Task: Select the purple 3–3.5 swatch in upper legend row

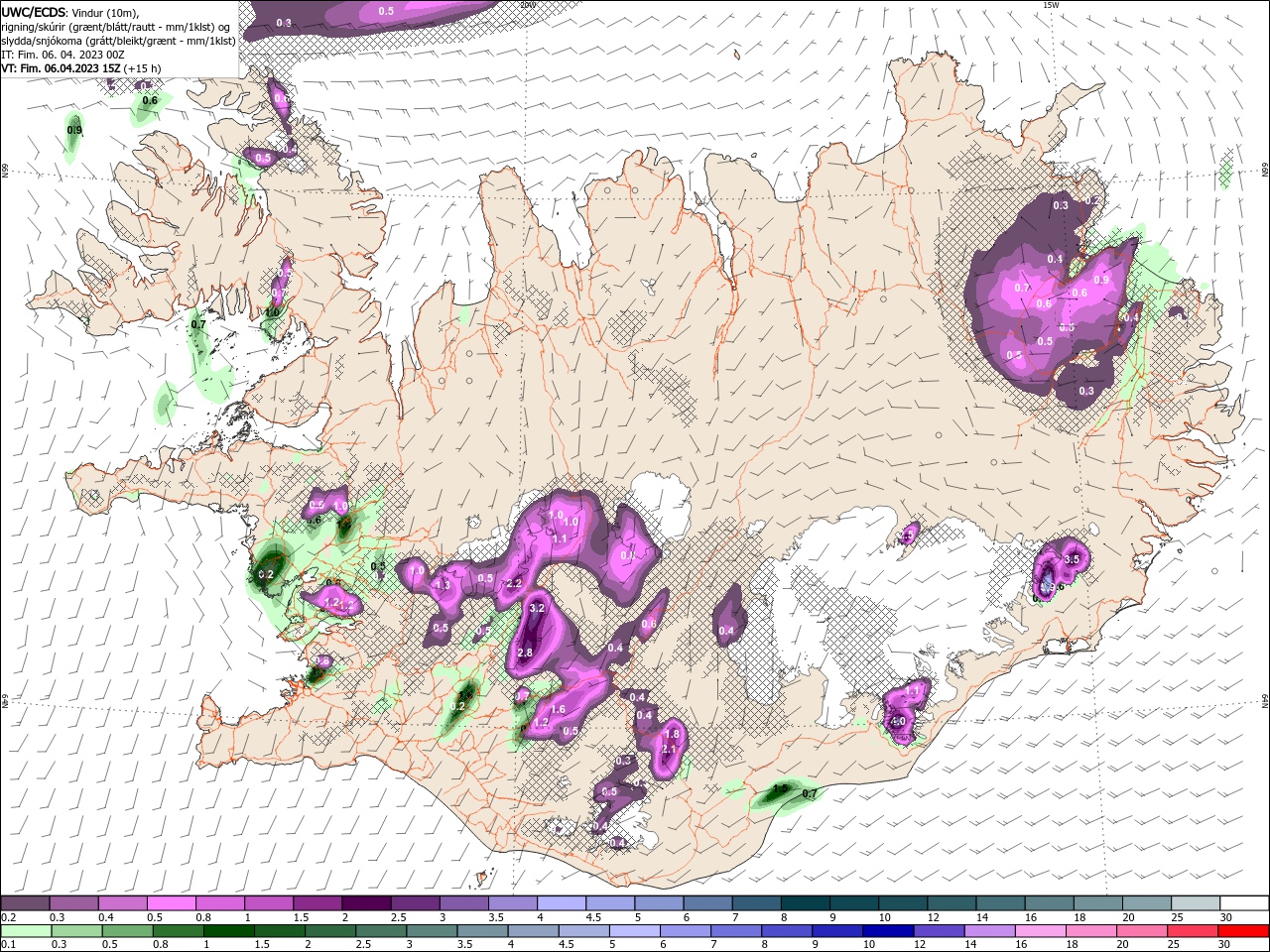Action: click(464, 903)
